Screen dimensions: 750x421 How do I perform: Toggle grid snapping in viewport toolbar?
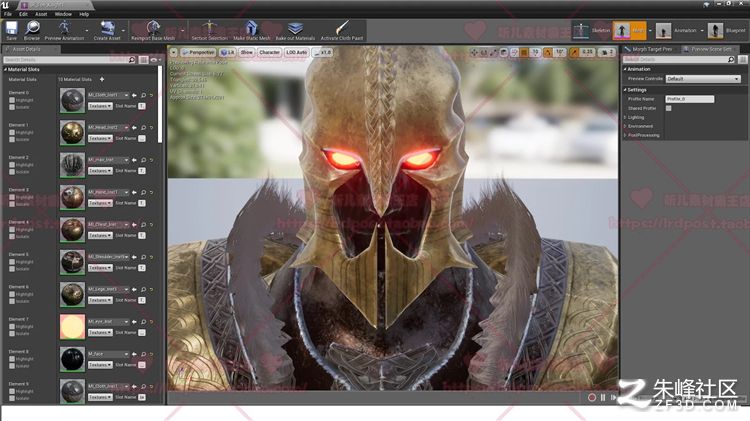tap(524, 52)
